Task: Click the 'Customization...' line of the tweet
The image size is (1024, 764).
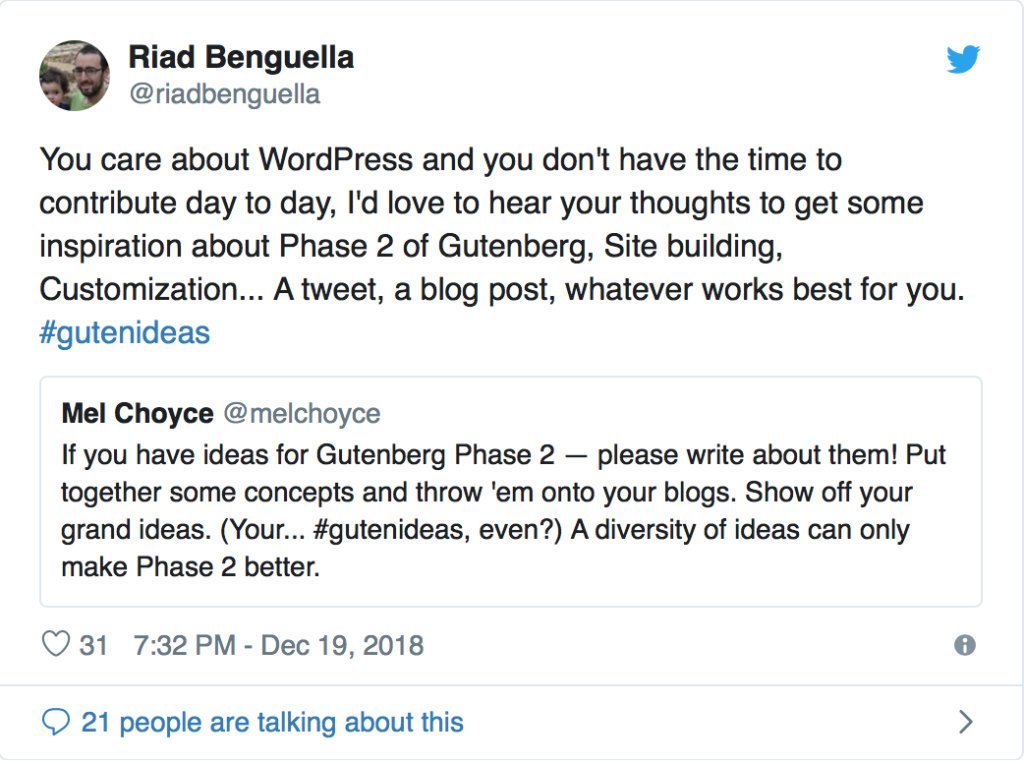Action: [x=502, y=289]
